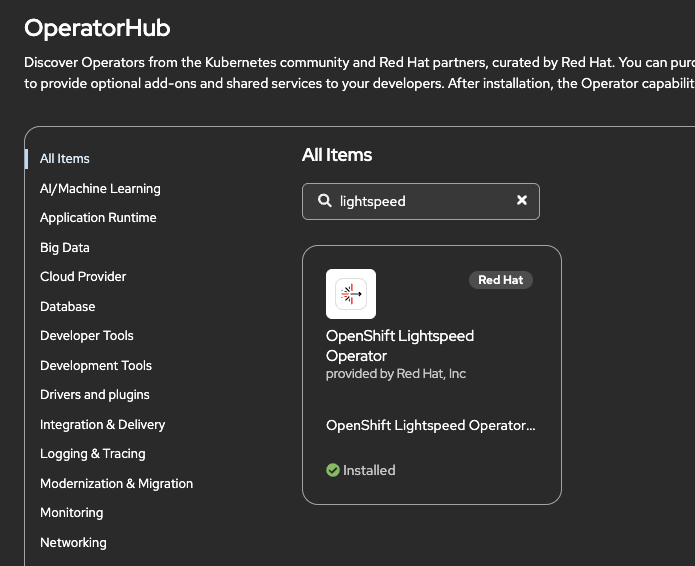Click the green Installed checkmark icon
This screenshot has height=566, width=695.
(332, 470)
